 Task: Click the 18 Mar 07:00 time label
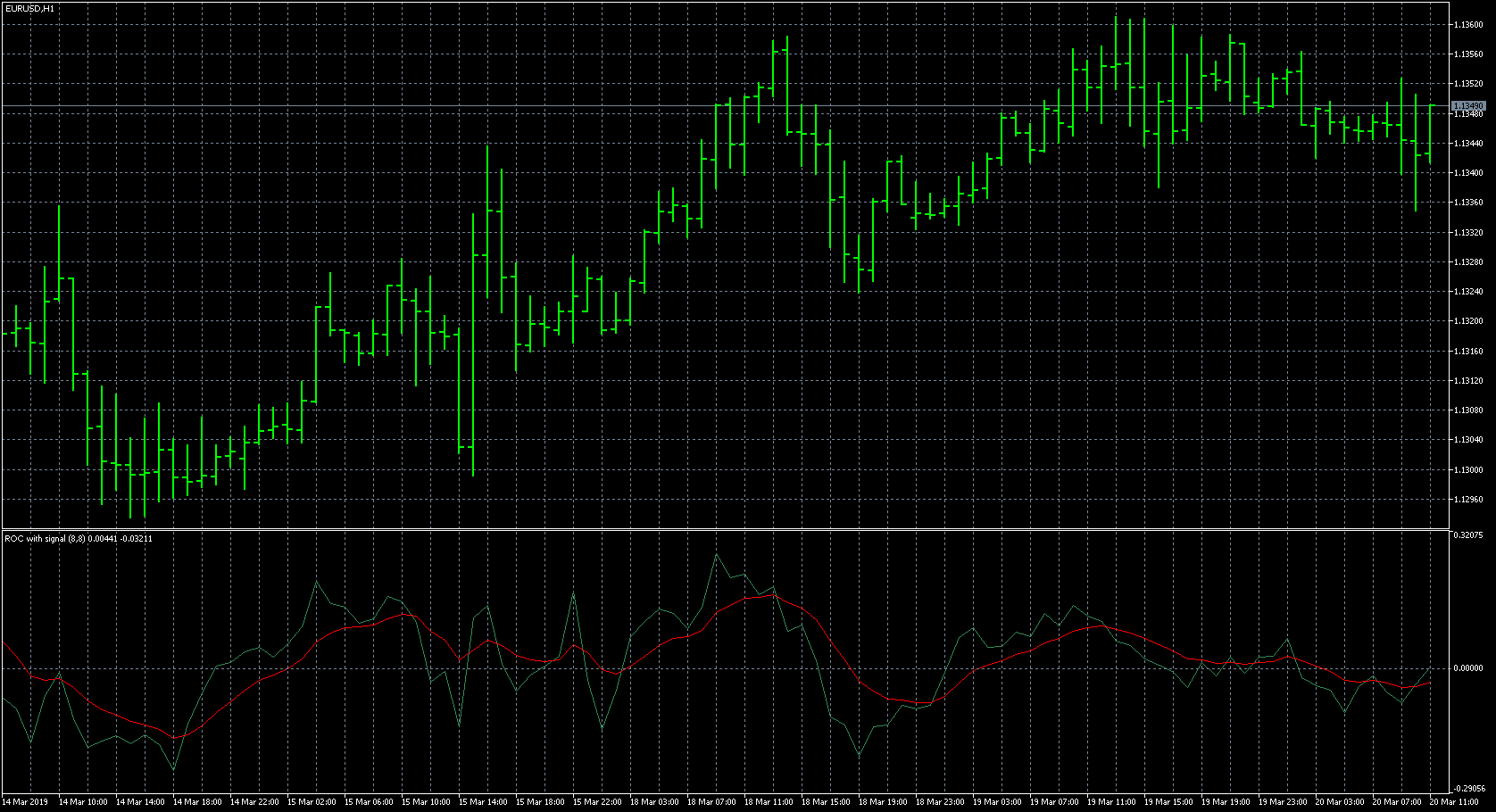(711, 802)
